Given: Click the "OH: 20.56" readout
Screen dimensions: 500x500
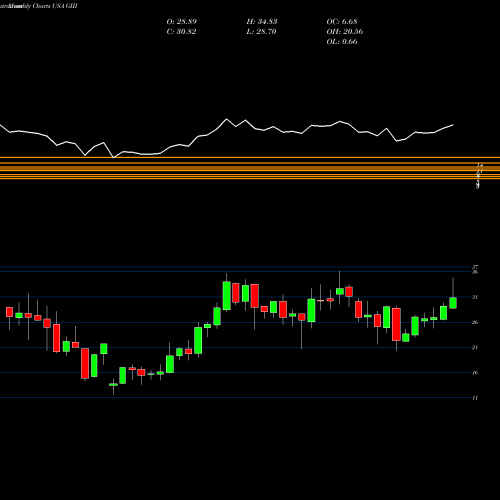Looking at the screenshot, I should click(345, 32).
